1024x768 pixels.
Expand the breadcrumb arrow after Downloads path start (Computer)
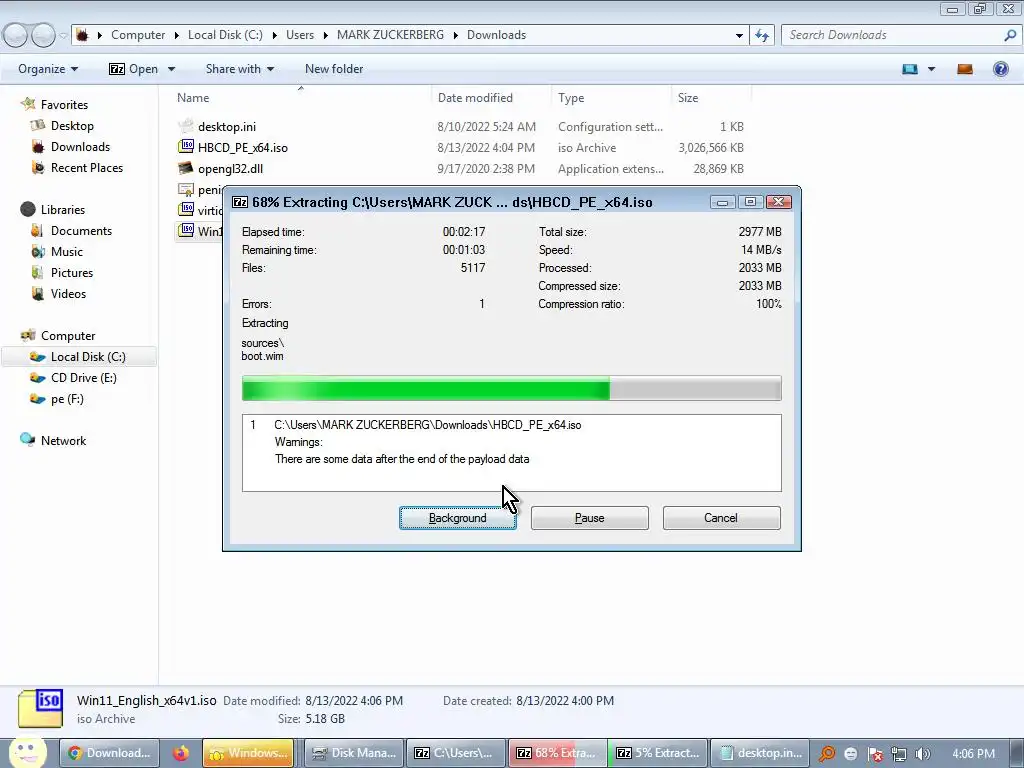pos(176,35)
